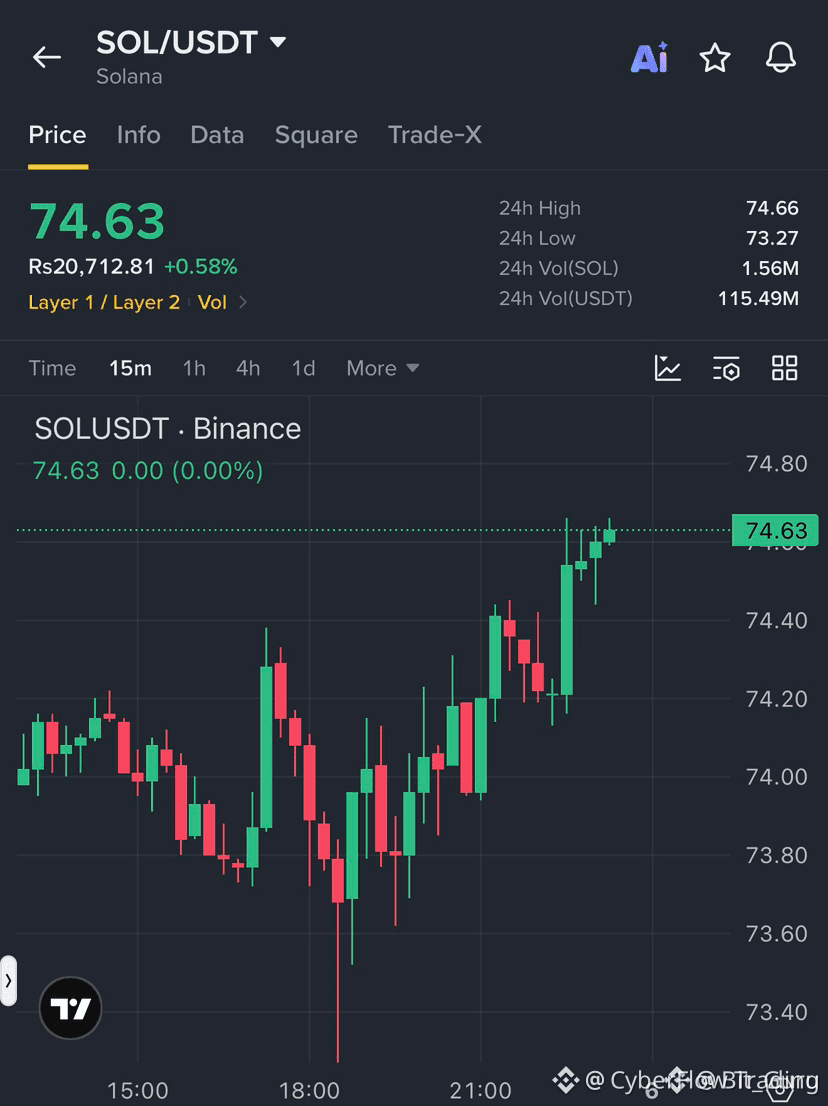Select the 4h interval

pyautogui.click(x=248, y=368)
